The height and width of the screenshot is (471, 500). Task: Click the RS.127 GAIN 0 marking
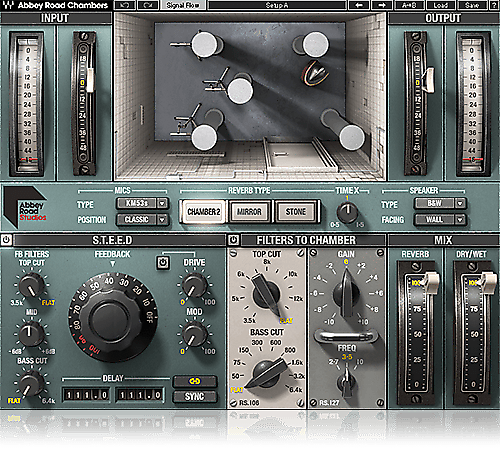pyautogui.click(x=346, y=262)
